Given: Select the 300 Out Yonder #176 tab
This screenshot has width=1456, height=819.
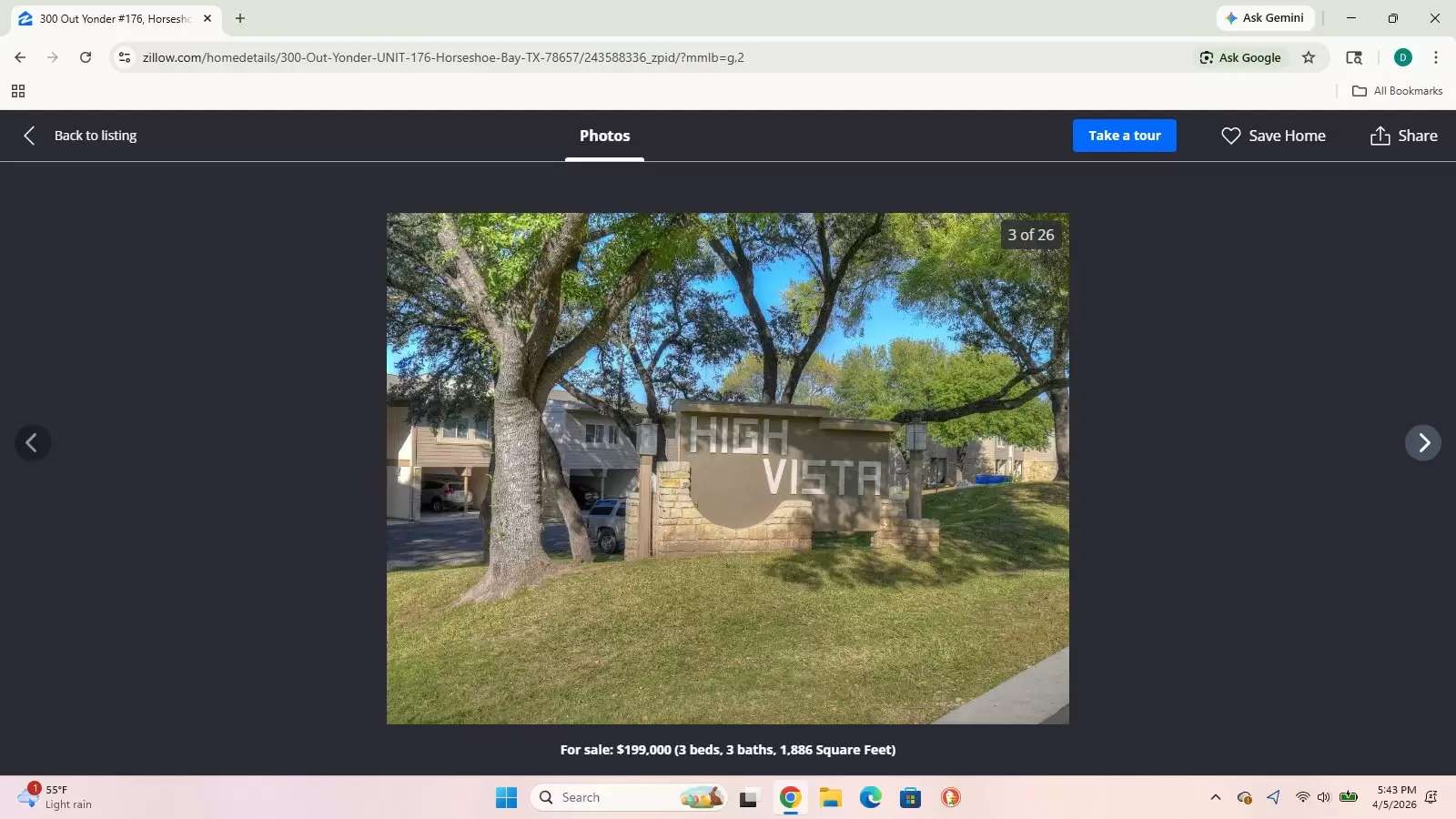Looking at the screenshot, I should click(x=116, y=18).
